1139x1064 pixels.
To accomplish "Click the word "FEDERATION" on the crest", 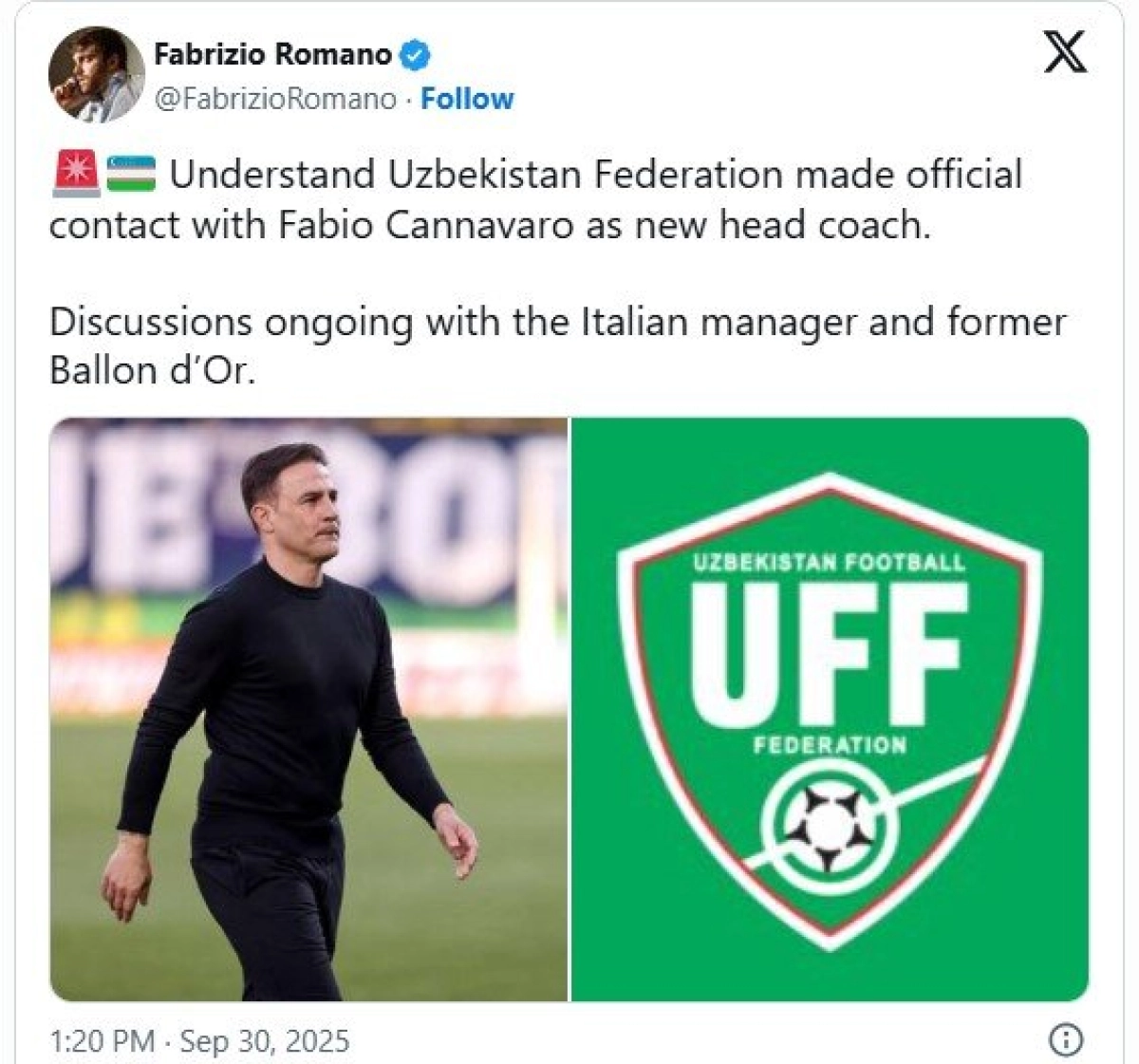I will tap(830, 745).
